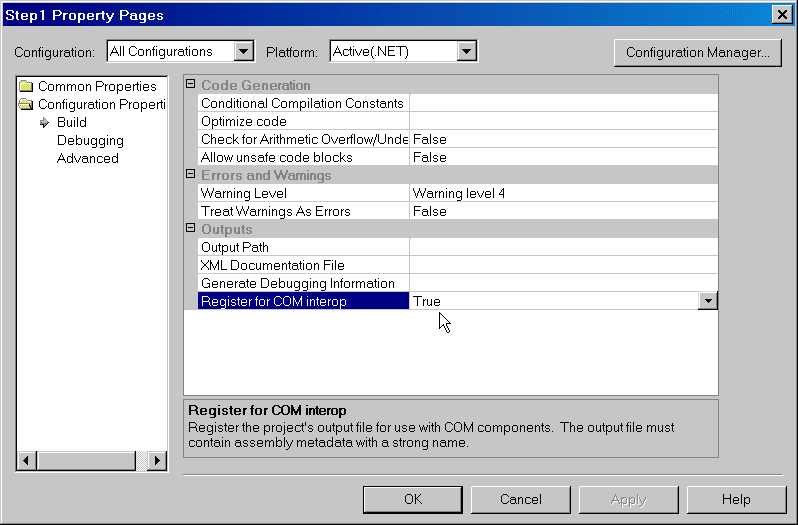Click the Common Properties folder icon
This screenshot has height=525, width=798.
tap(26, 87)
